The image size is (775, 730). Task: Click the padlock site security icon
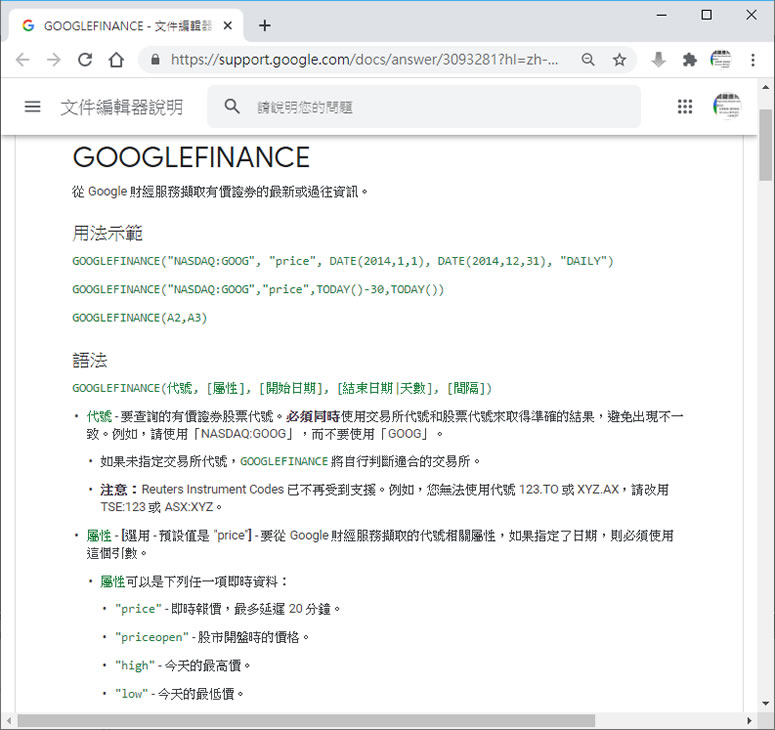pyautogui.click(x=155, y=60)
